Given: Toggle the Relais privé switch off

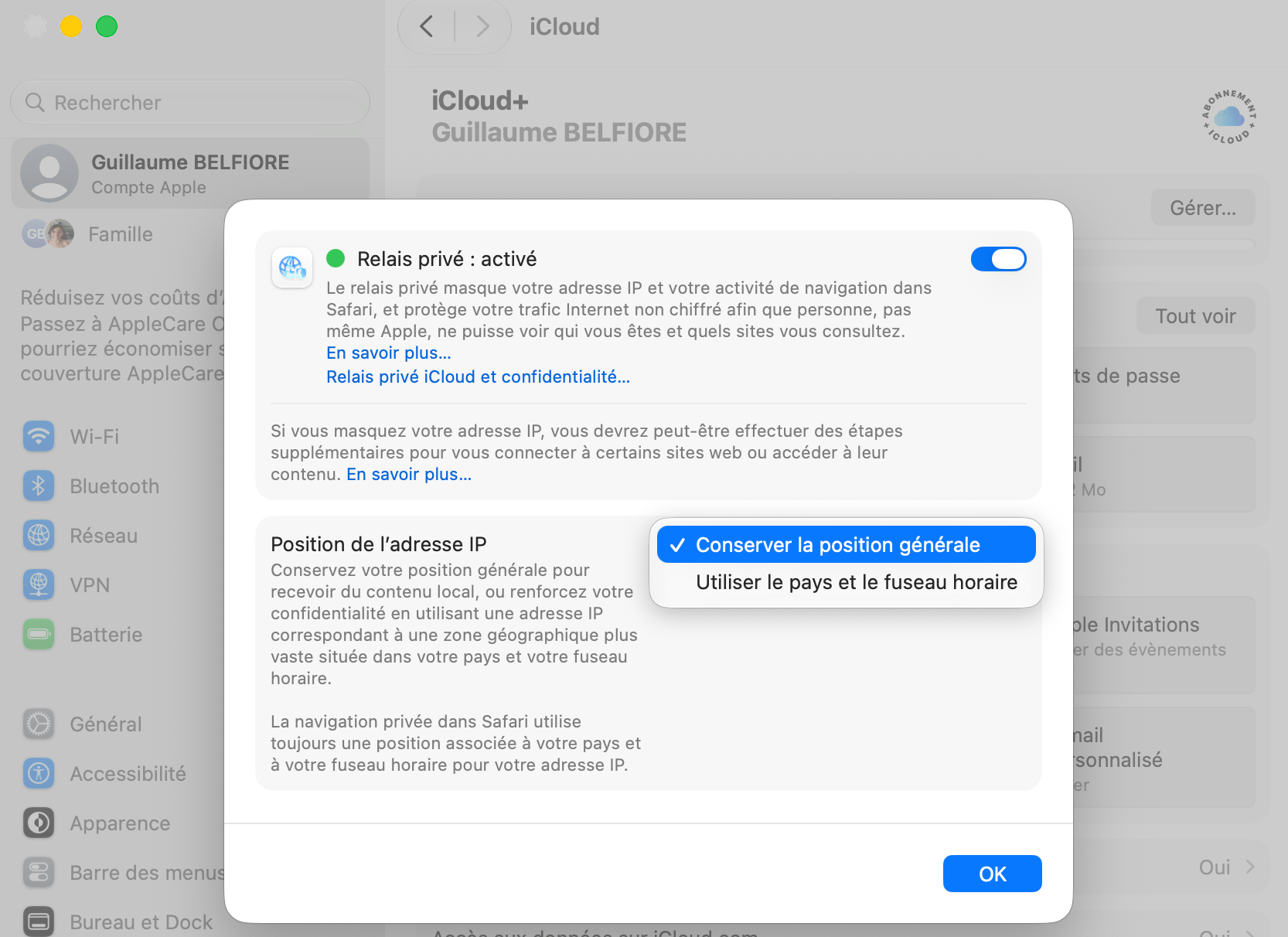Looking at the screenshot, I should 998,259.
